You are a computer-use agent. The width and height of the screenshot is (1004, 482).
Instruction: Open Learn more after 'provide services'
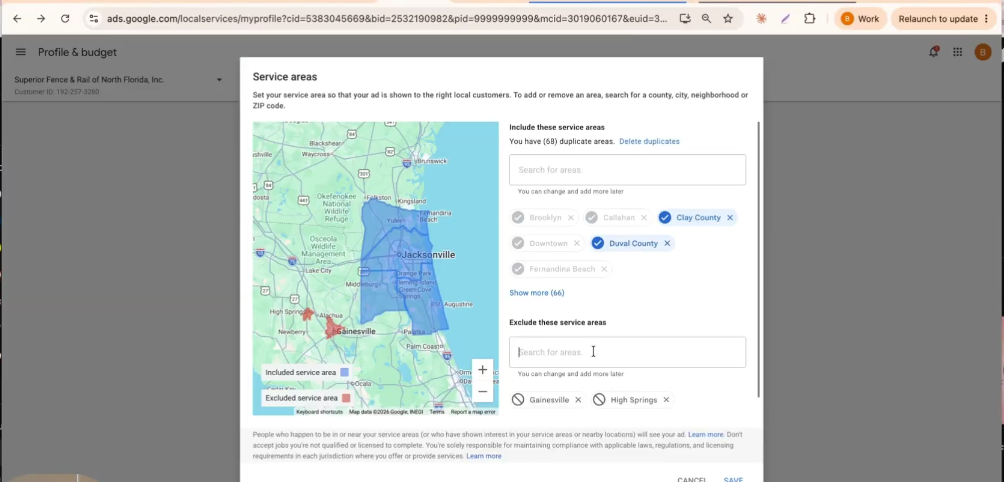[483, 456]
